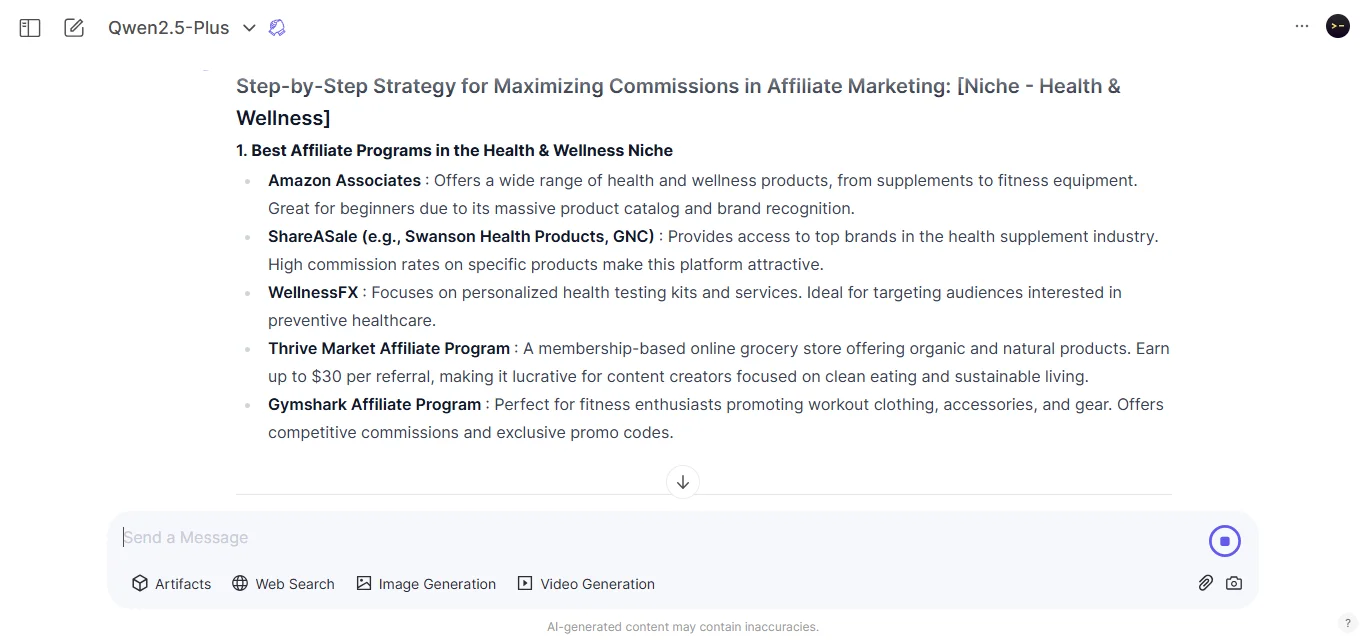Click the help question mark

coord(1347,622)
